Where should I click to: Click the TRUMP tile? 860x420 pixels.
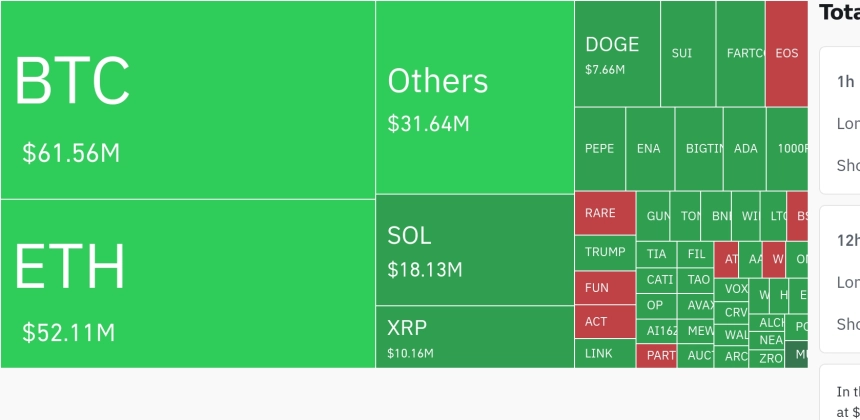point(606,253)
